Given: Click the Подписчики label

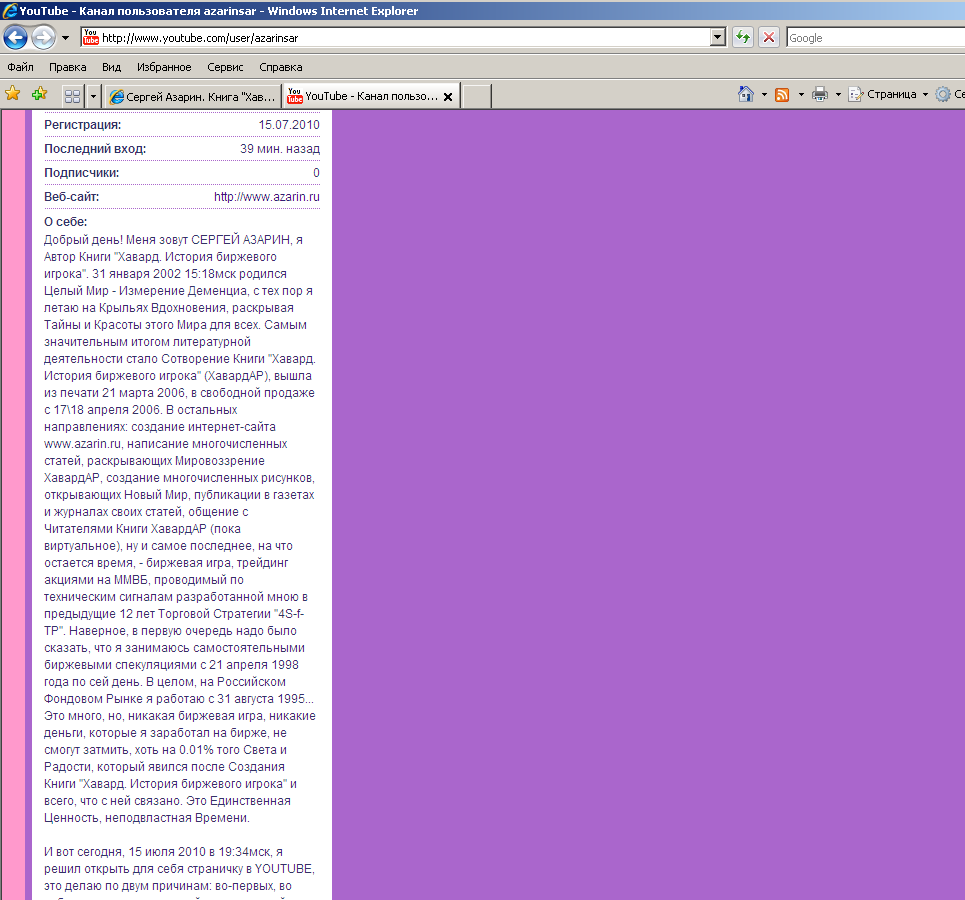Looking at the screenshot, I should coord(82,173).
